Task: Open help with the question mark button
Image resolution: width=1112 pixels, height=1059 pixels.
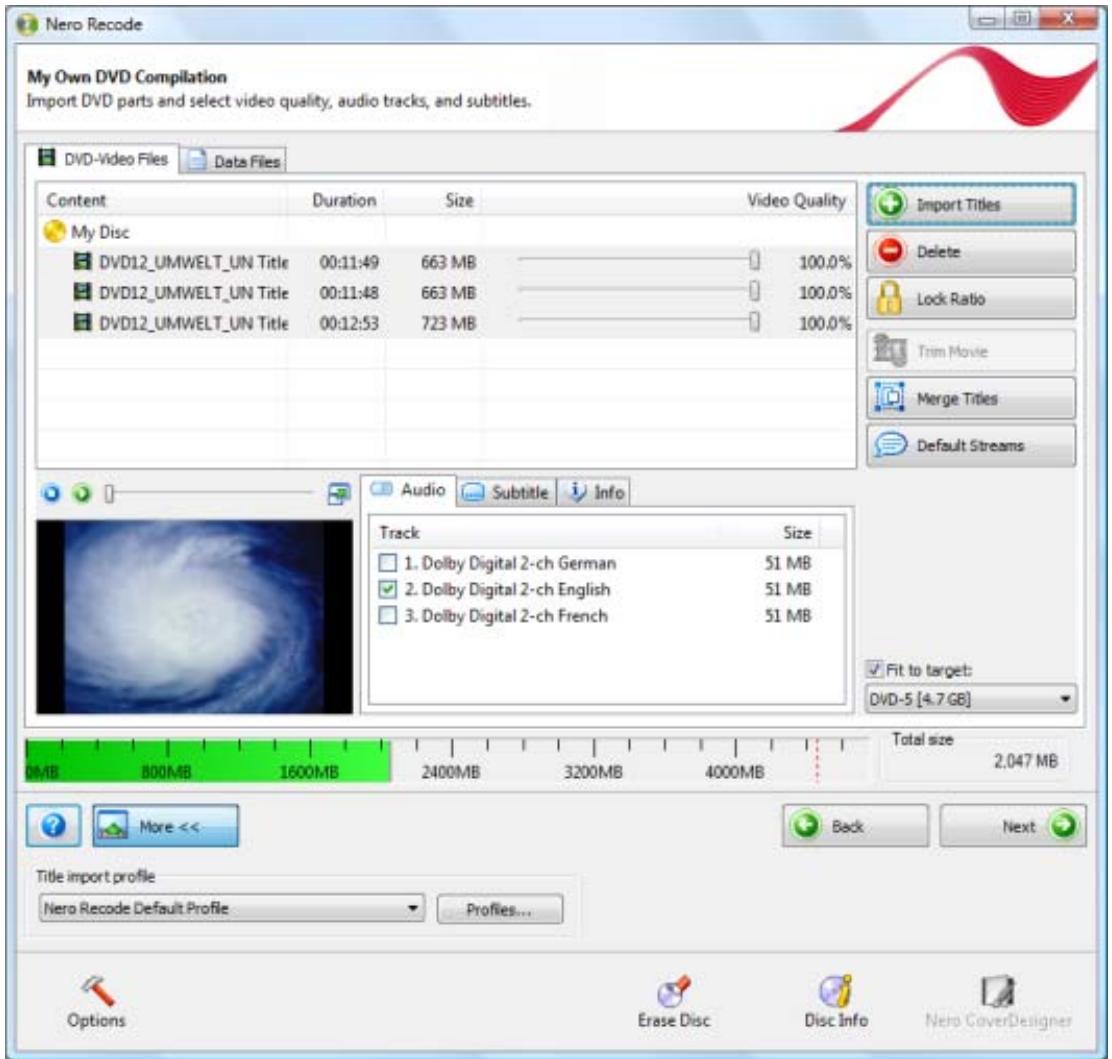Action: point(53,826)
